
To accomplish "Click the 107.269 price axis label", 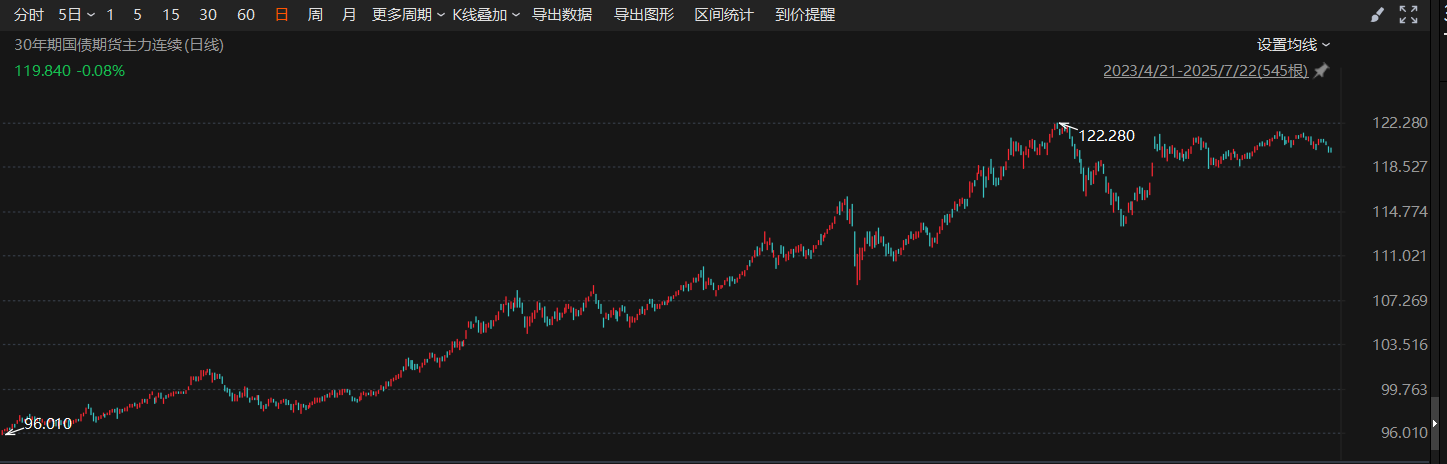I will click(x=1400, y=300).
